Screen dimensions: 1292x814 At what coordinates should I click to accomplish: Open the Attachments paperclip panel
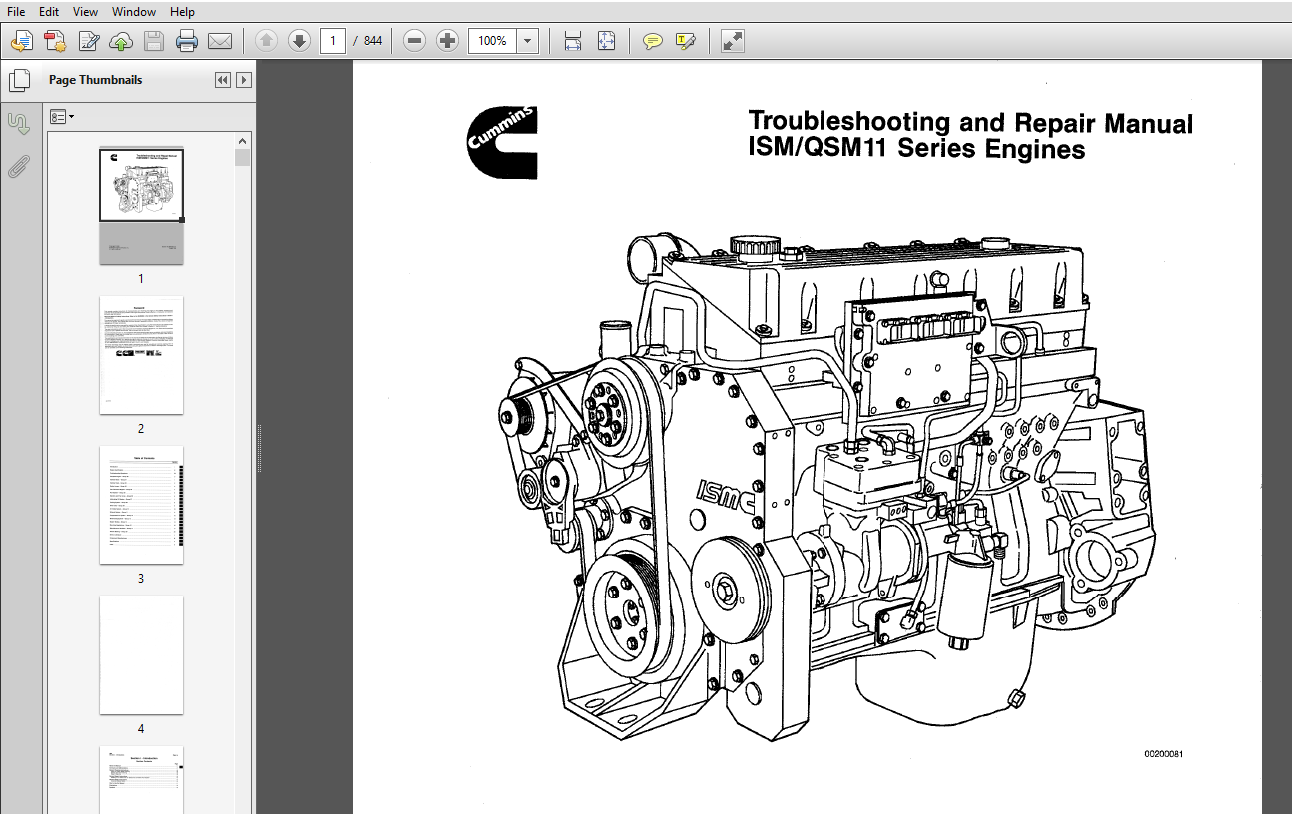click(x=19, y=166)
